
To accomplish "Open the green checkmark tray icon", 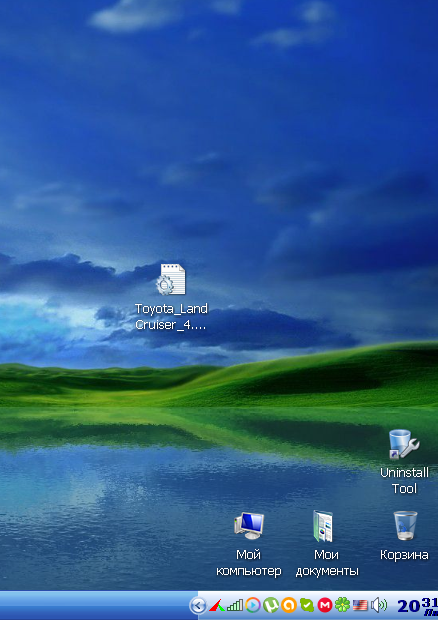I will [307, 605].
